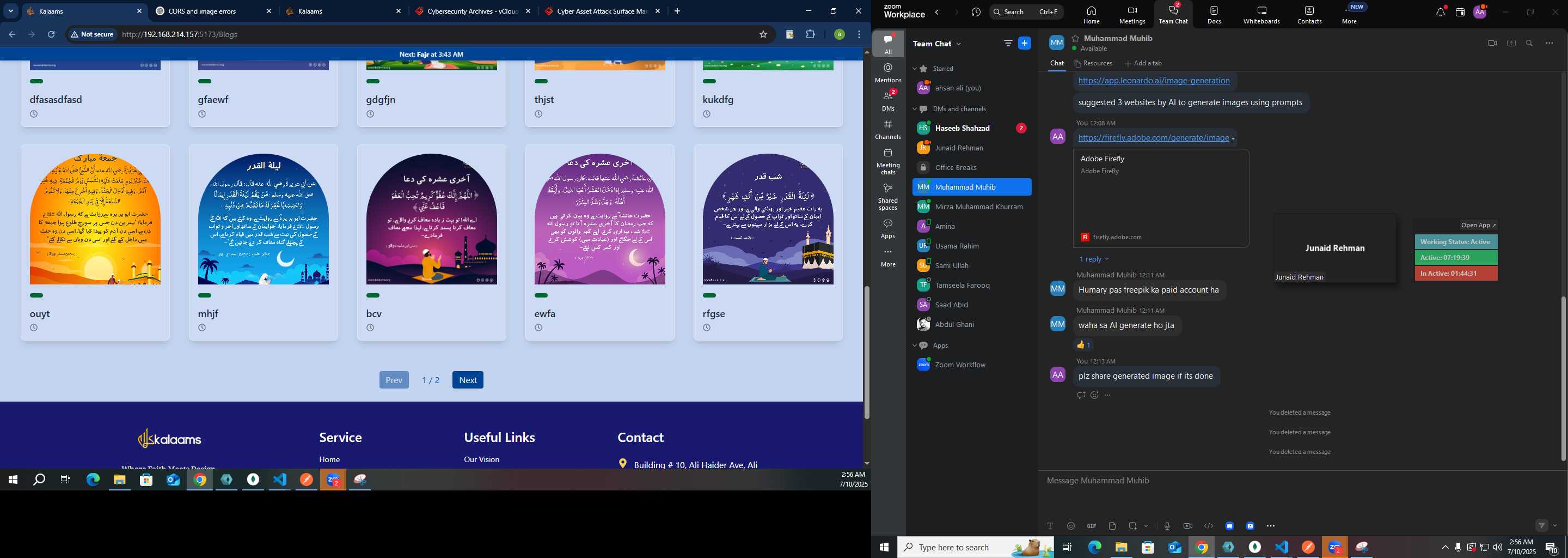Attach a file in message composer

tap(1112, 526)
